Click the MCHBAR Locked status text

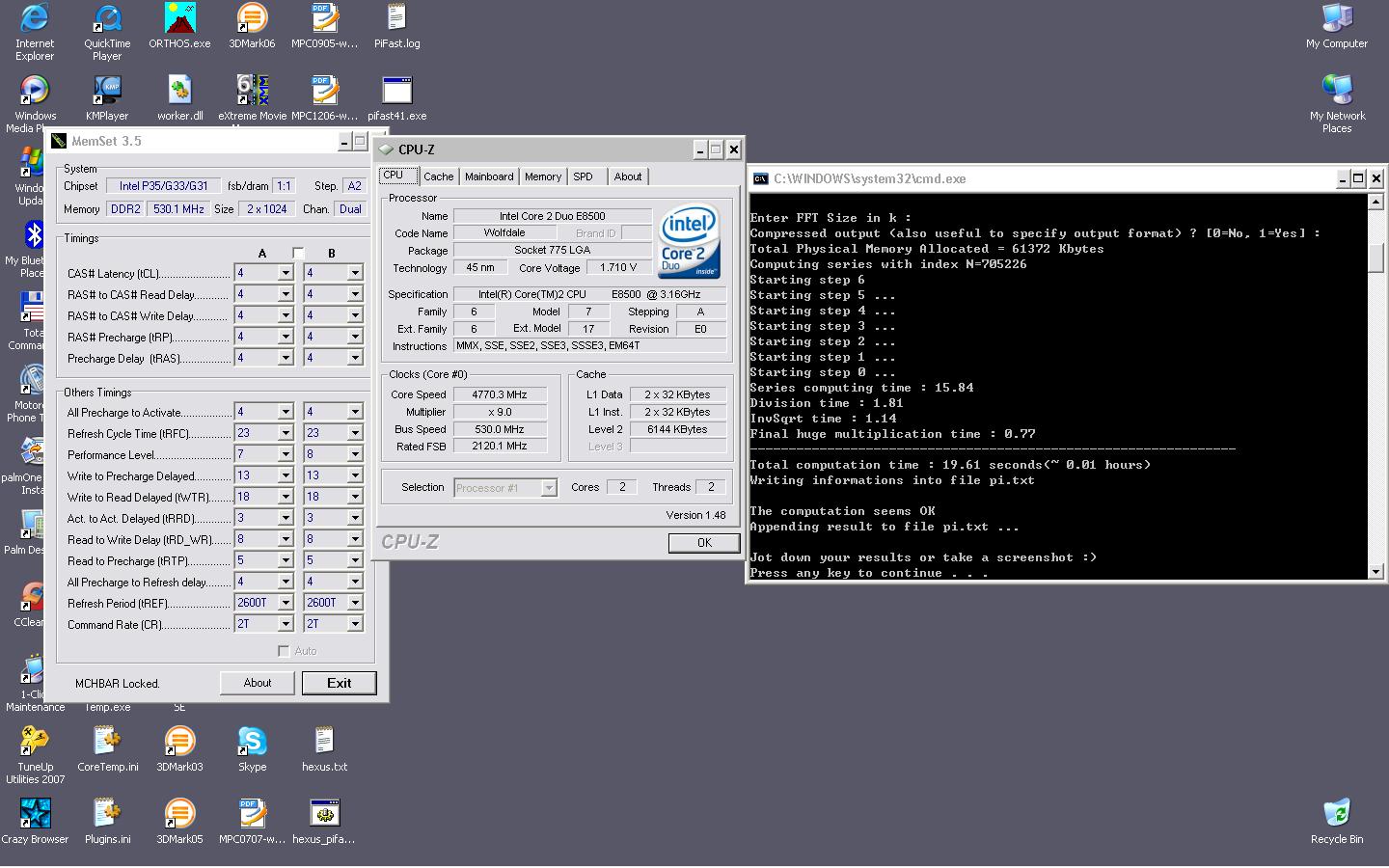(118, 684)
